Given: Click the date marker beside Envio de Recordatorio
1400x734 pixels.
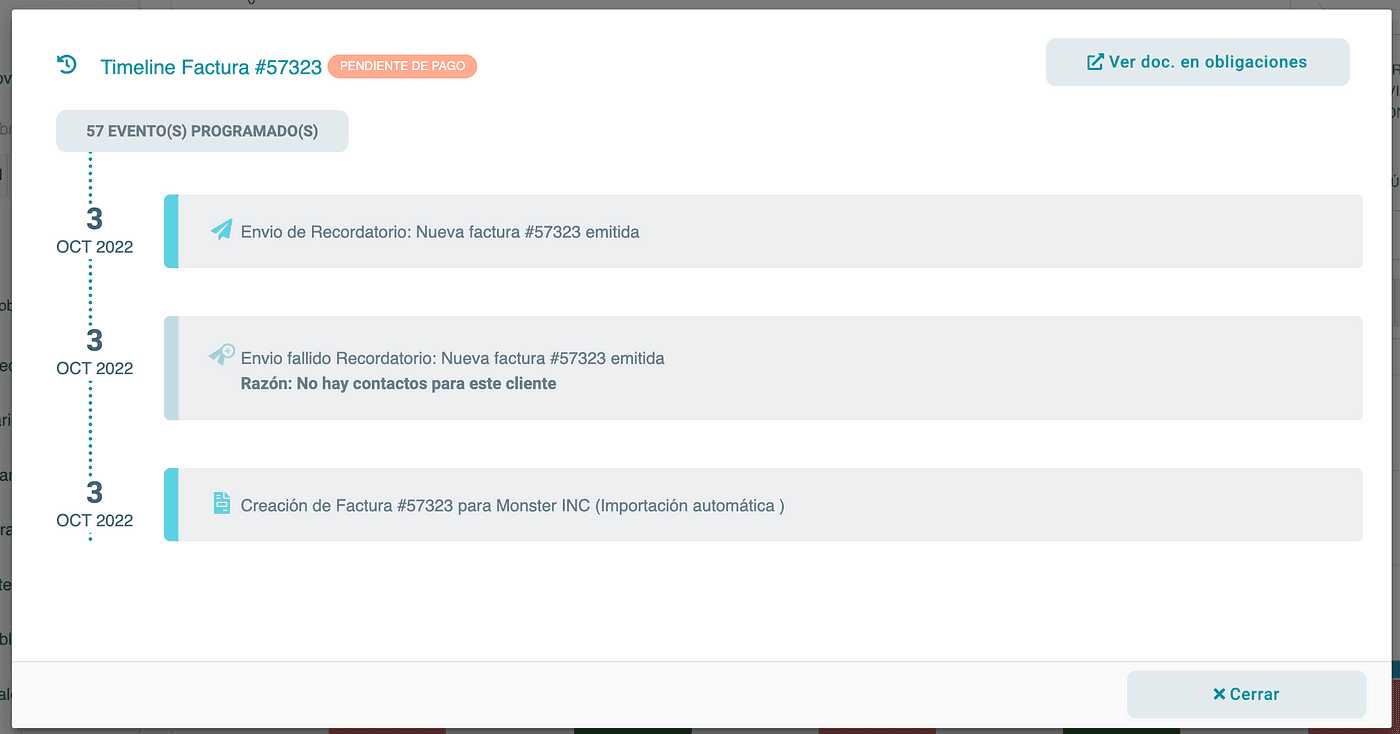Looking at the screenshot, I should [94, 230].
